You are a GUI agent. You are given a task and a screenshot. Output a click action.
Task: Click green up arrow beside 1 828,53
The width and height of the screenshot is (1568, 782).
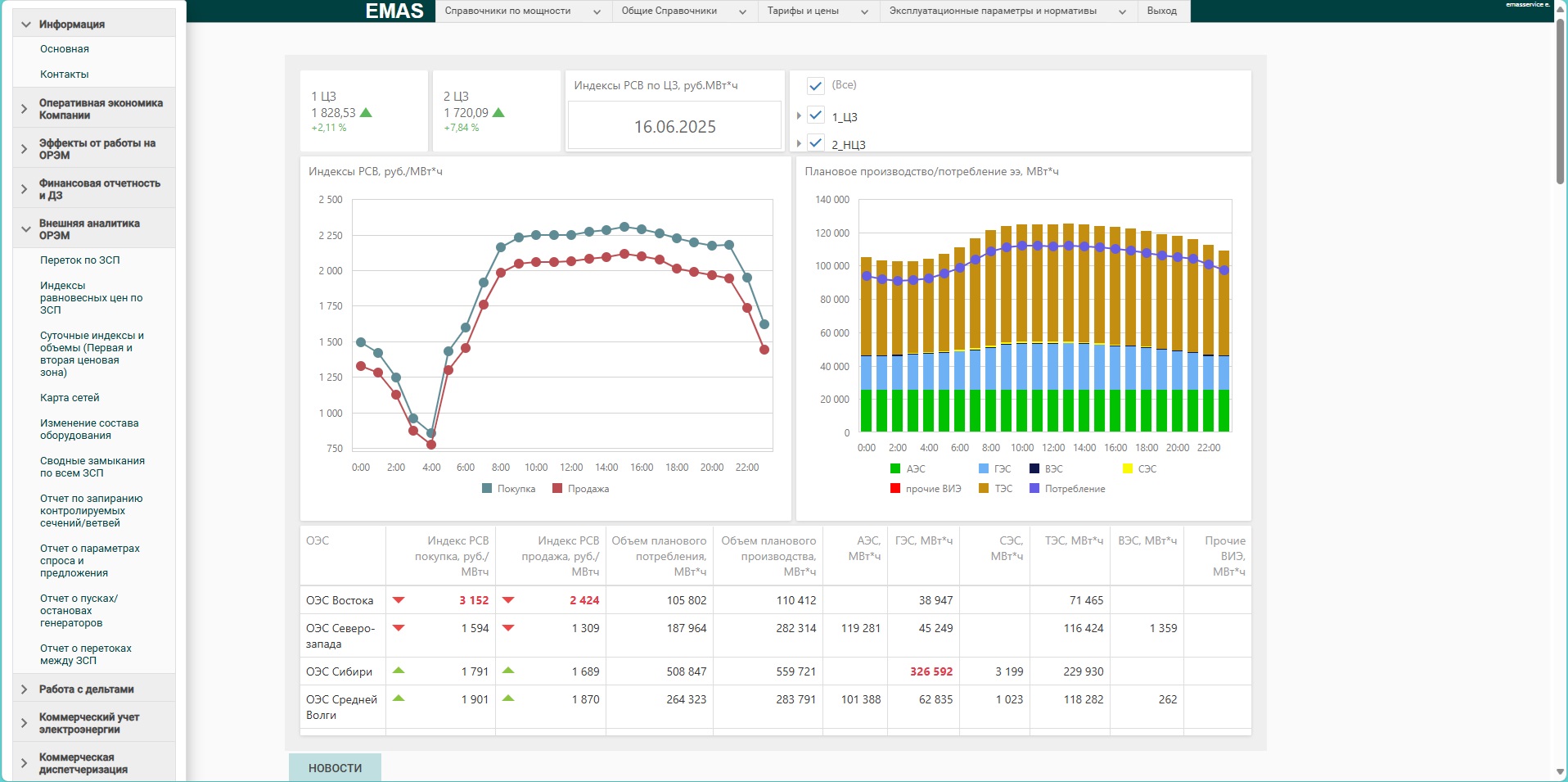pyautogui.click(x=366, y=113)
